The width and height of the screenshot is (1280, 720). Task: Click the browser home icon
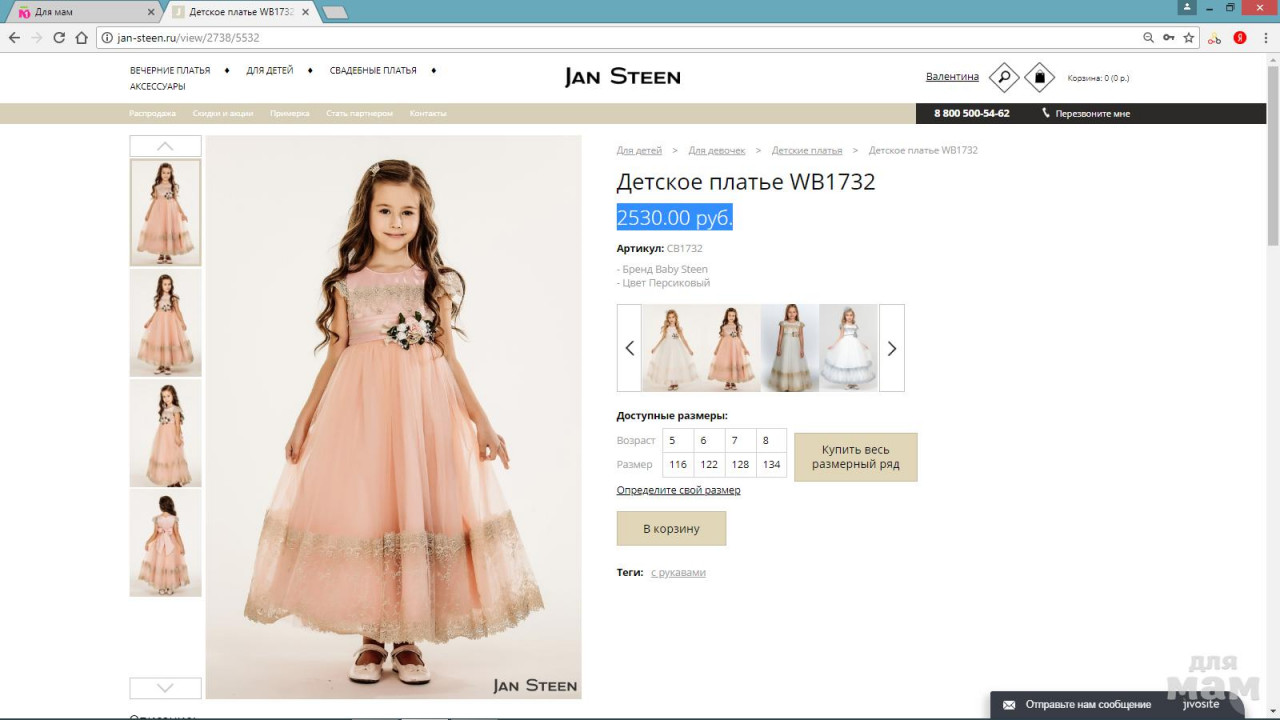(82, 38)
